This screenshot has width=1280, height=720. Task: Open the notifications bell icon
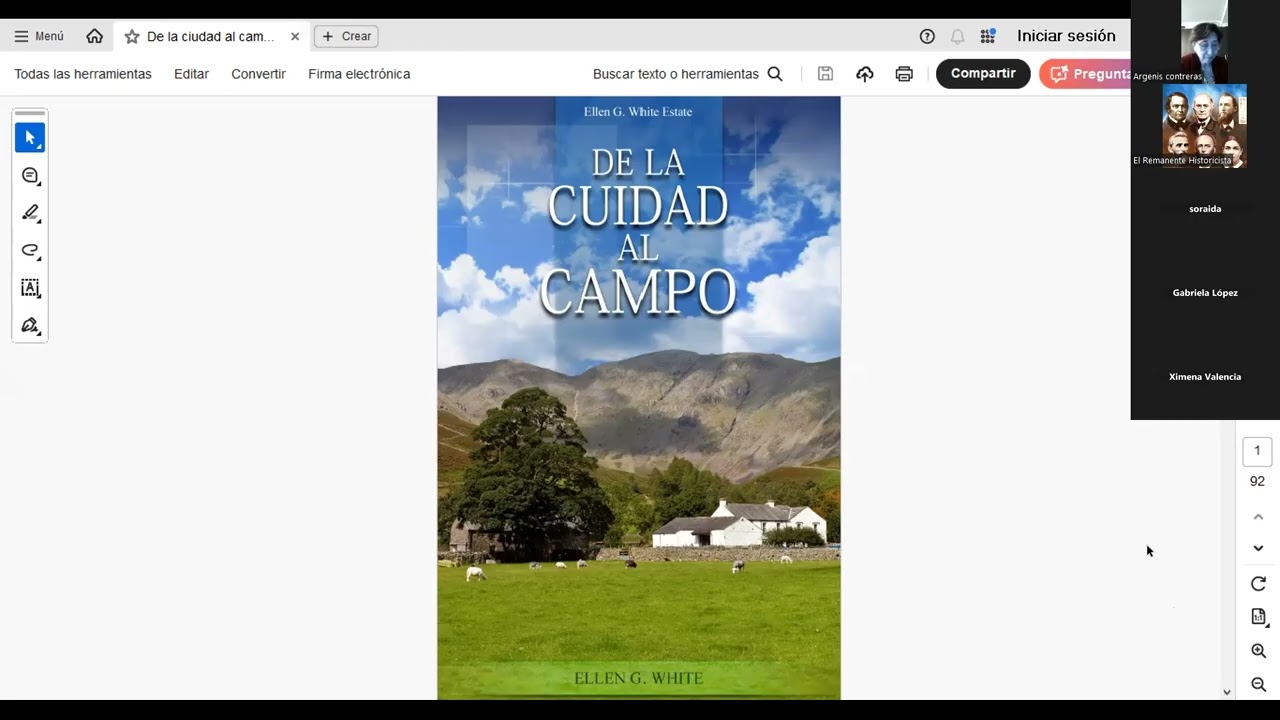957,36
